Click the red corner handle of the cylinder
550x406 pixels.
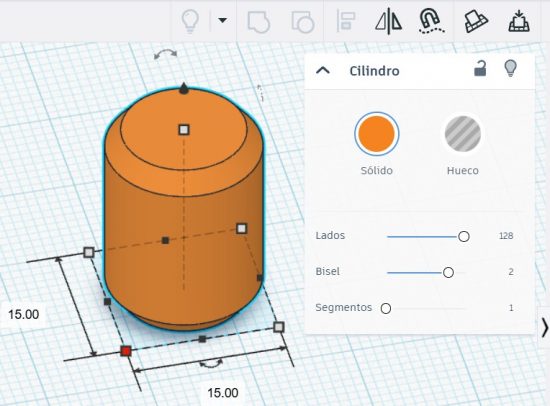click(126, 351)
